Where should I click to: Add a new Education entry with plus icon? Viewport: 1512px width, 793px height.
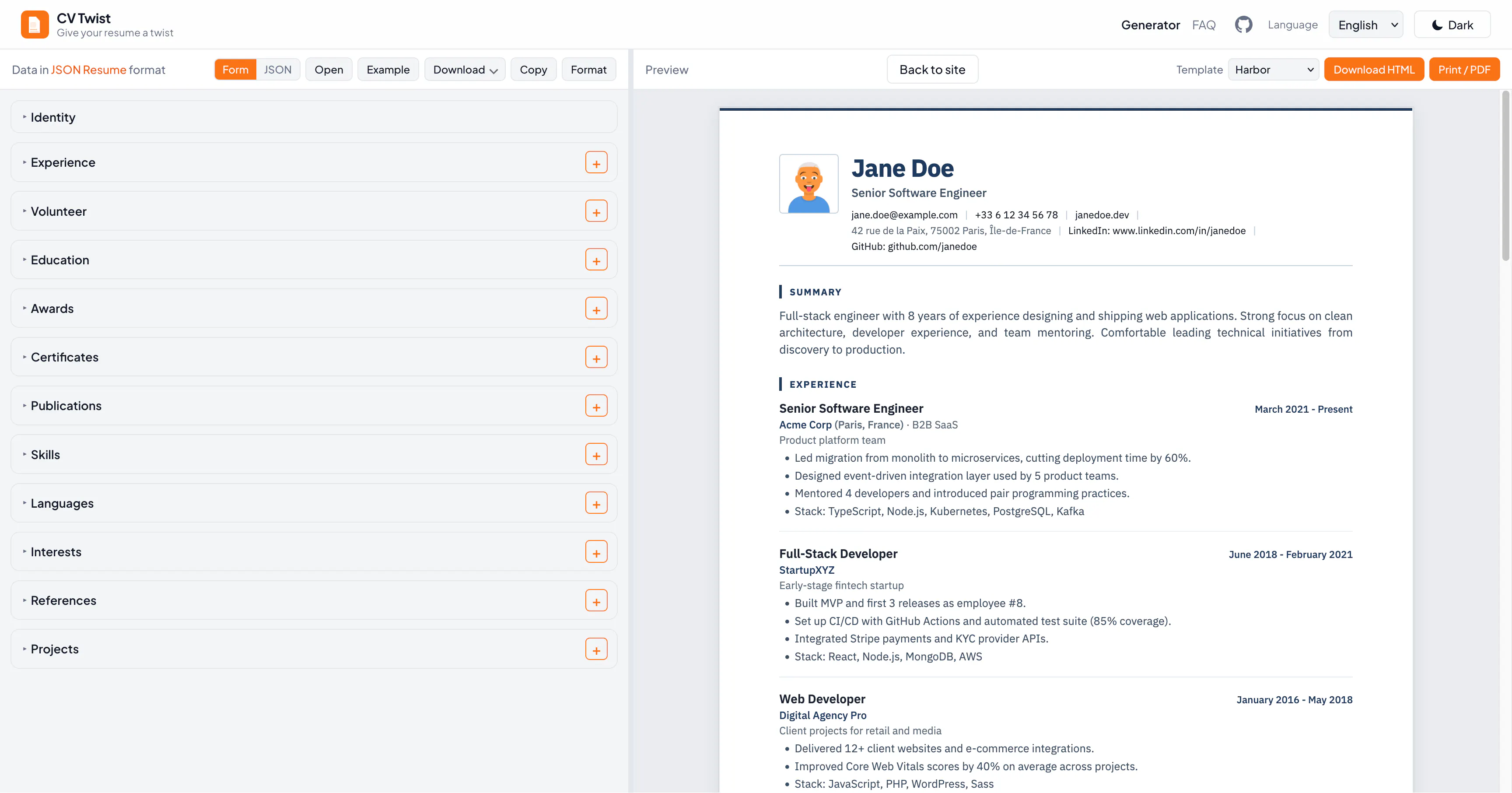(x=596, y=260)
